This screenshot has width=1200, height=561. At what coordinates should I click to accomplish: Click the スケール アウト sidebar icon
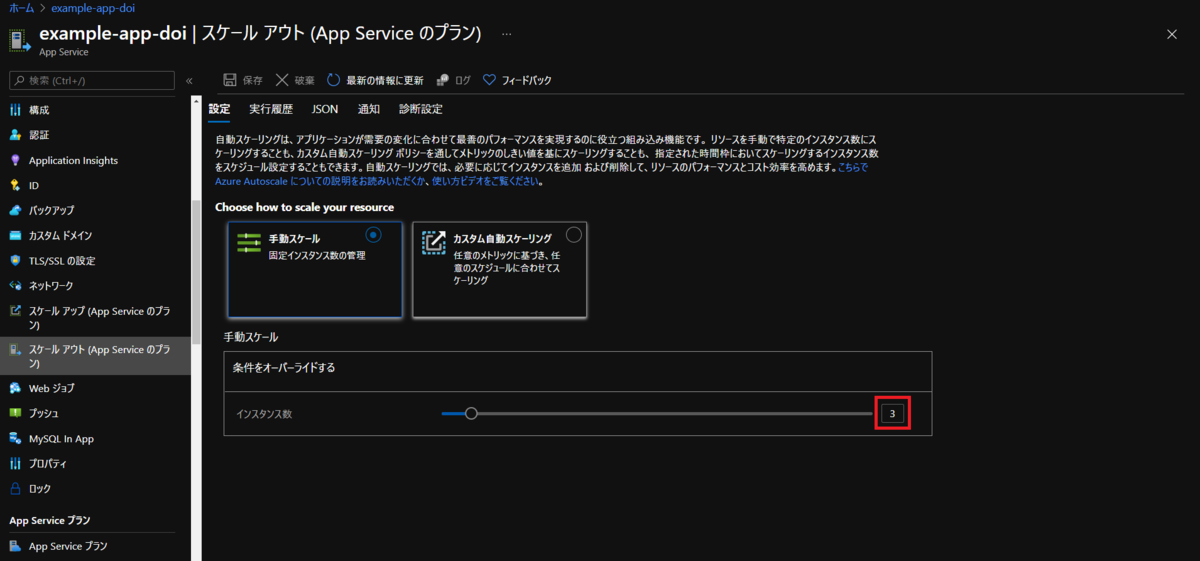[x=15, y=350]
